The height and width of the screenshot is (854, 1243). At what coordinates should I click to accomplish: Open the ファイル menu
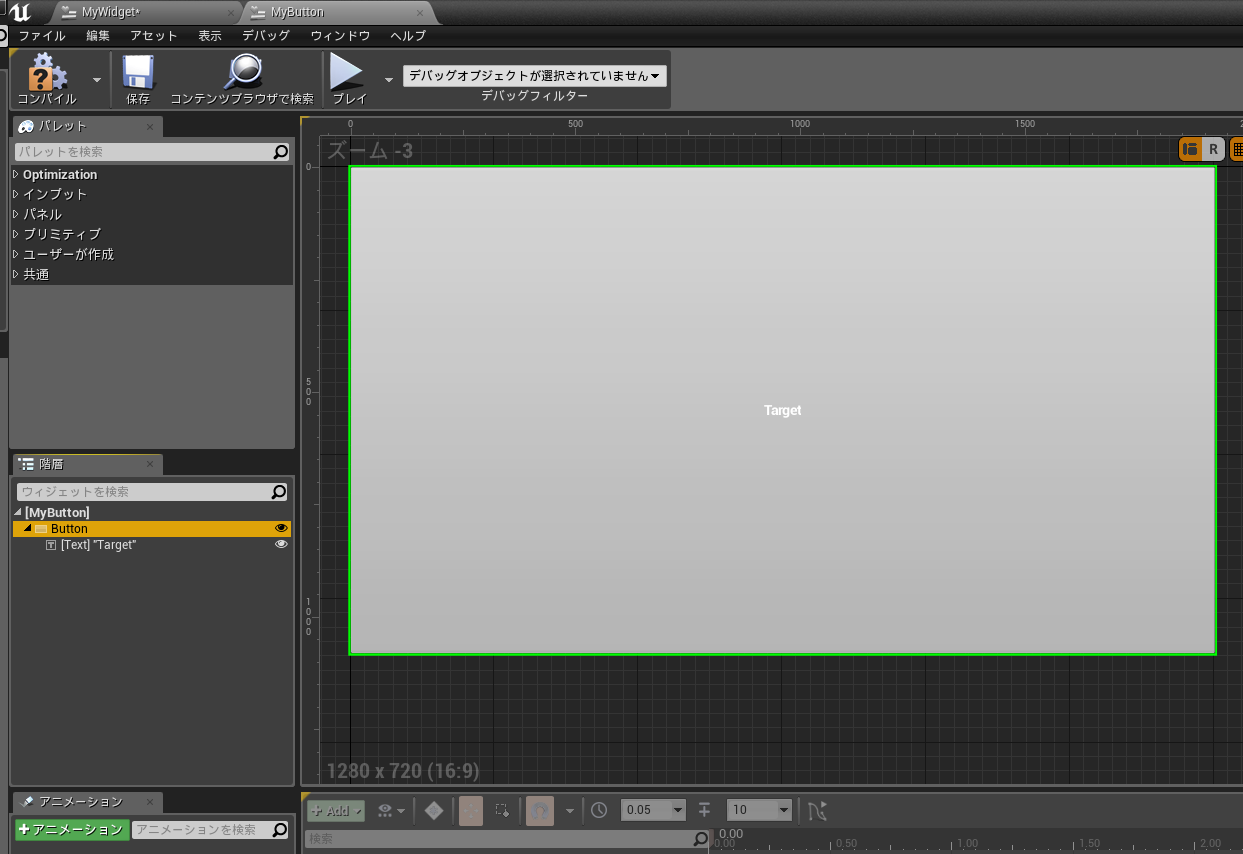pos(42,36)
